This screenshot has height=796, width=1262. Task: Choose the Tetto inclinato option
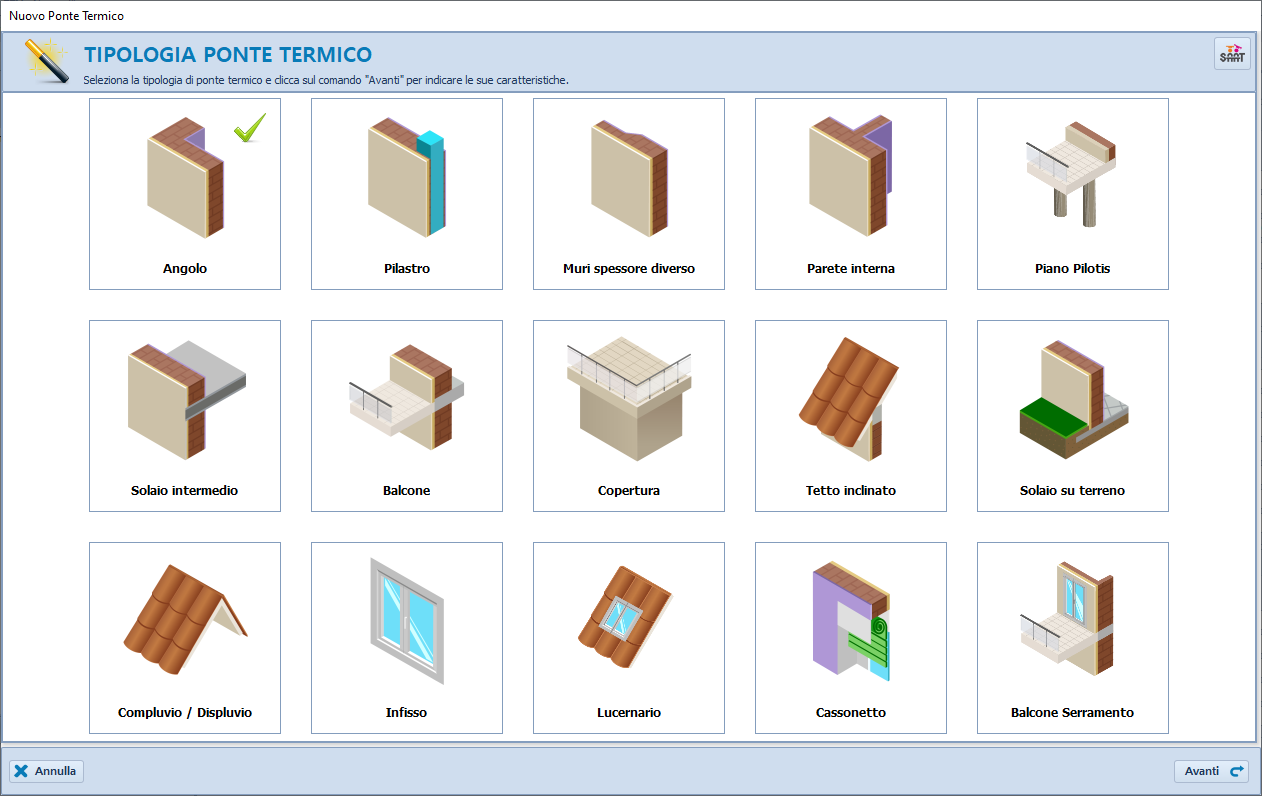point(851,416)
